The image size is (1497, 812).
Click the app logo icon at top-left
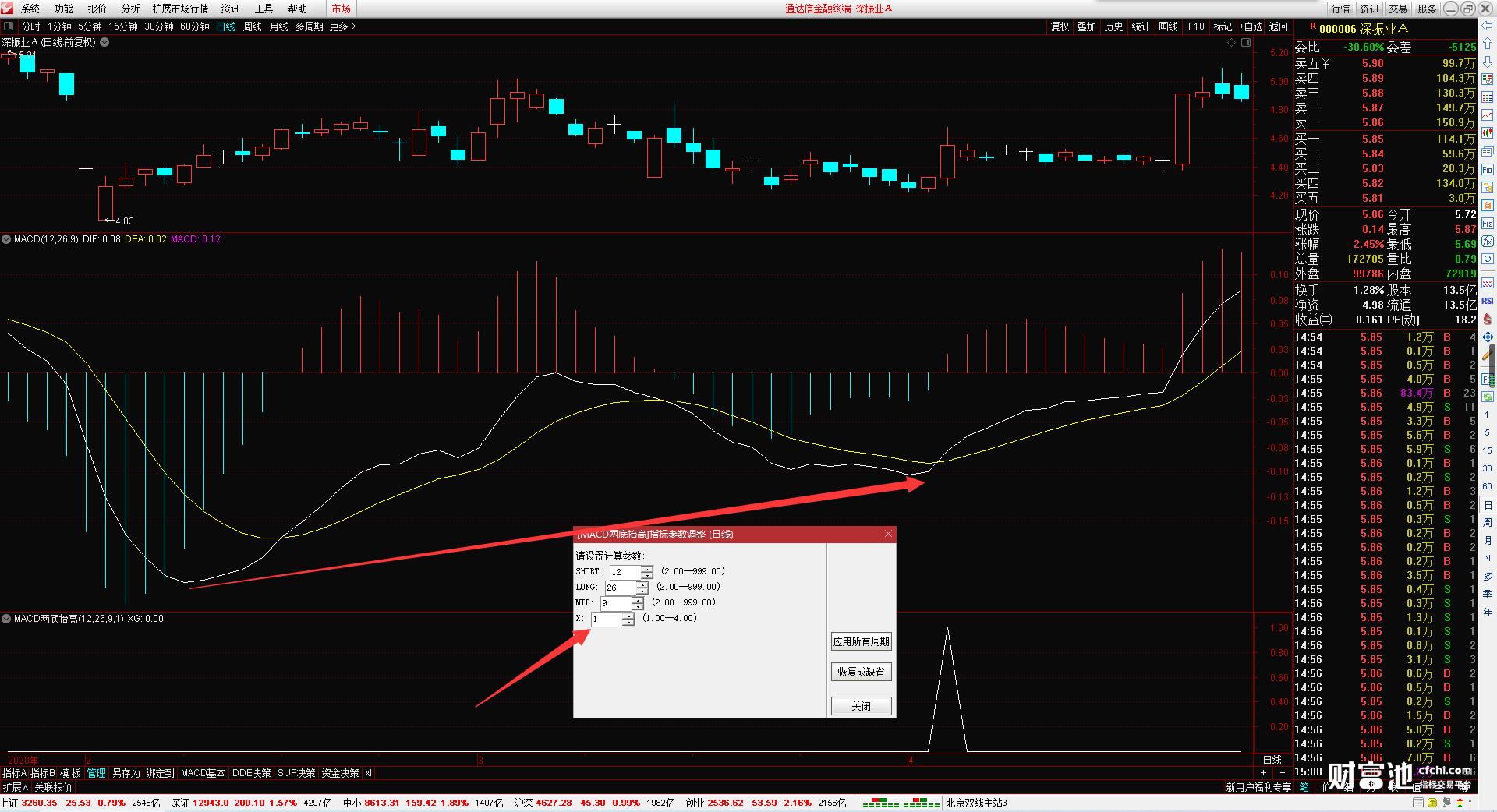pos(8,9)
